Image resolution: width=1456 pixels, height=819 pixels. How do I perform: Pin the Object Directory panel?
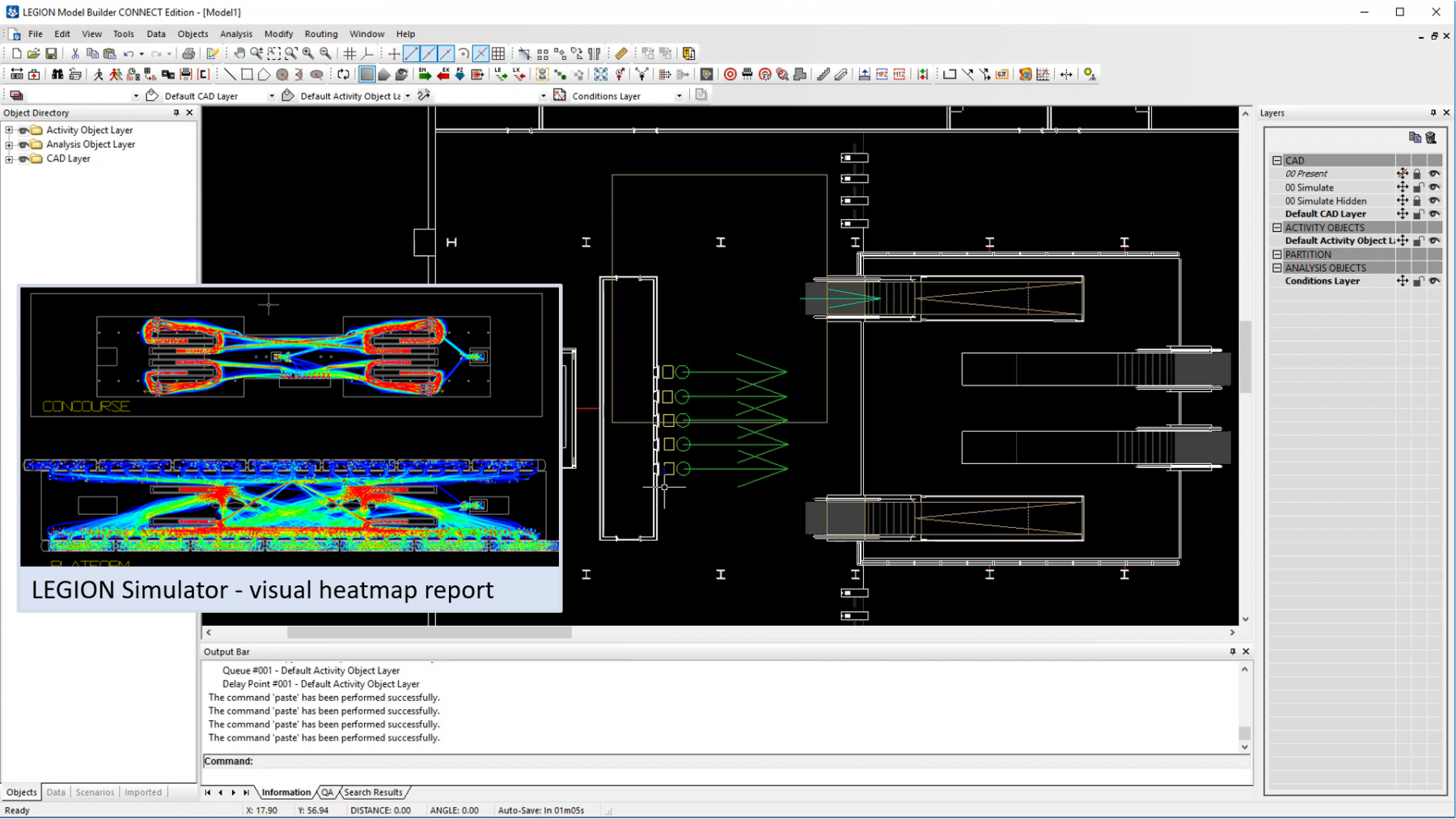[176, 113]
